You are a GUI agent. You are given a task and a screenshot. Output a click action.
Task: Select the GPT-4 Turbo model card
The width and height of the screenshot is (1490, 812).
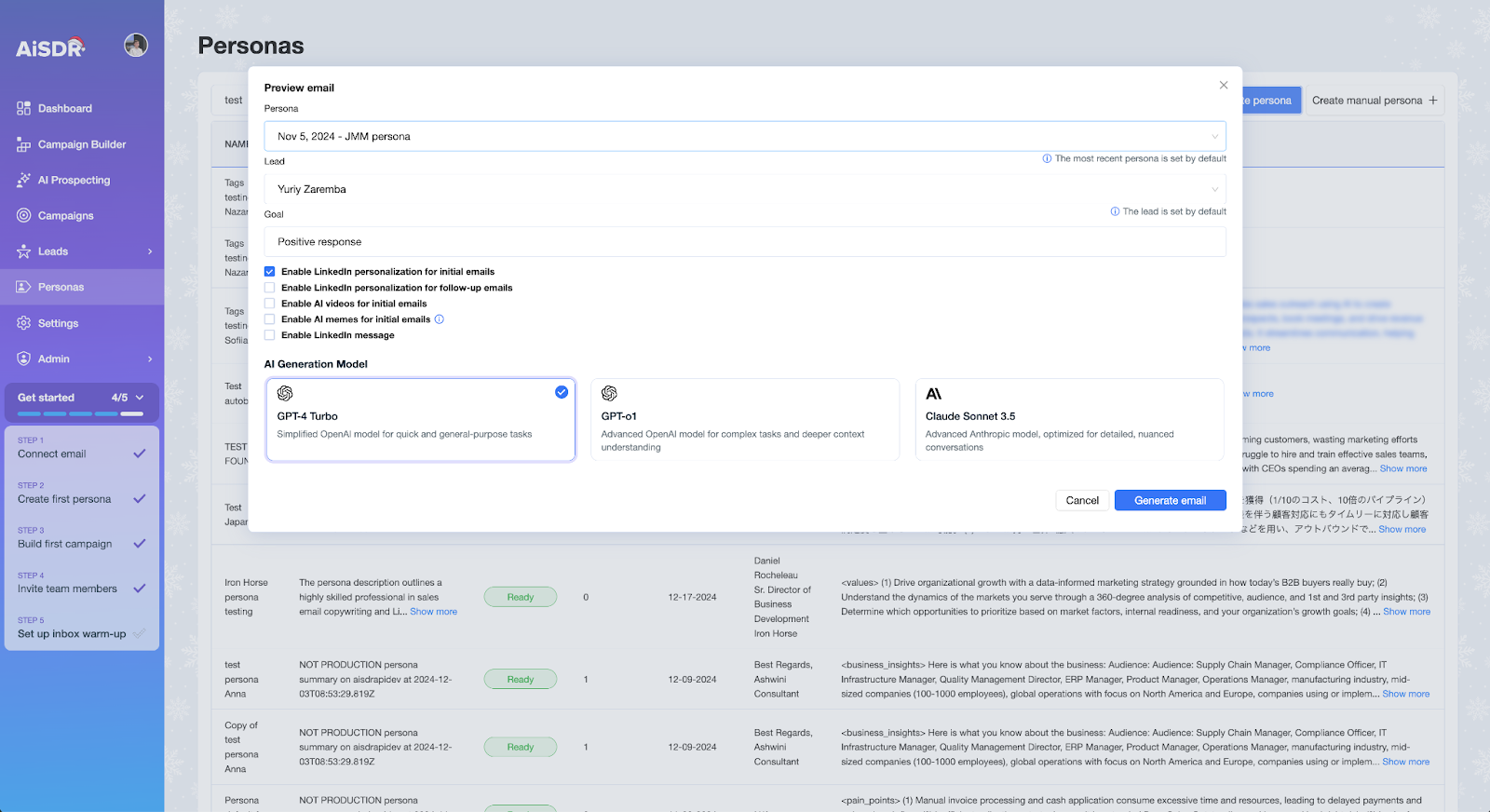(x=421, y=419)
